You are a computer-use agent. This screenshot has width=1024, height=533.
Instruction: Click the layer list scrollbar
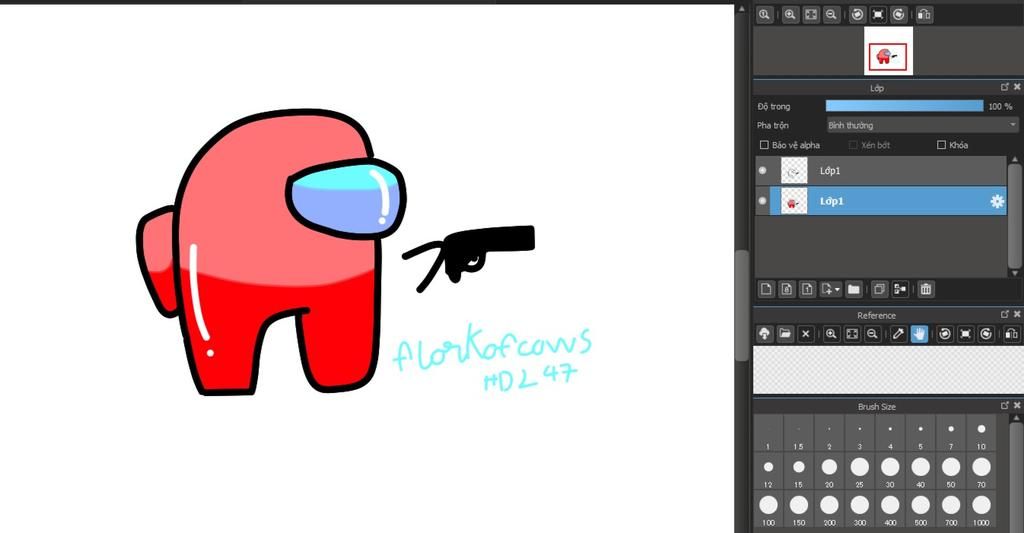tap(1014, 216)
